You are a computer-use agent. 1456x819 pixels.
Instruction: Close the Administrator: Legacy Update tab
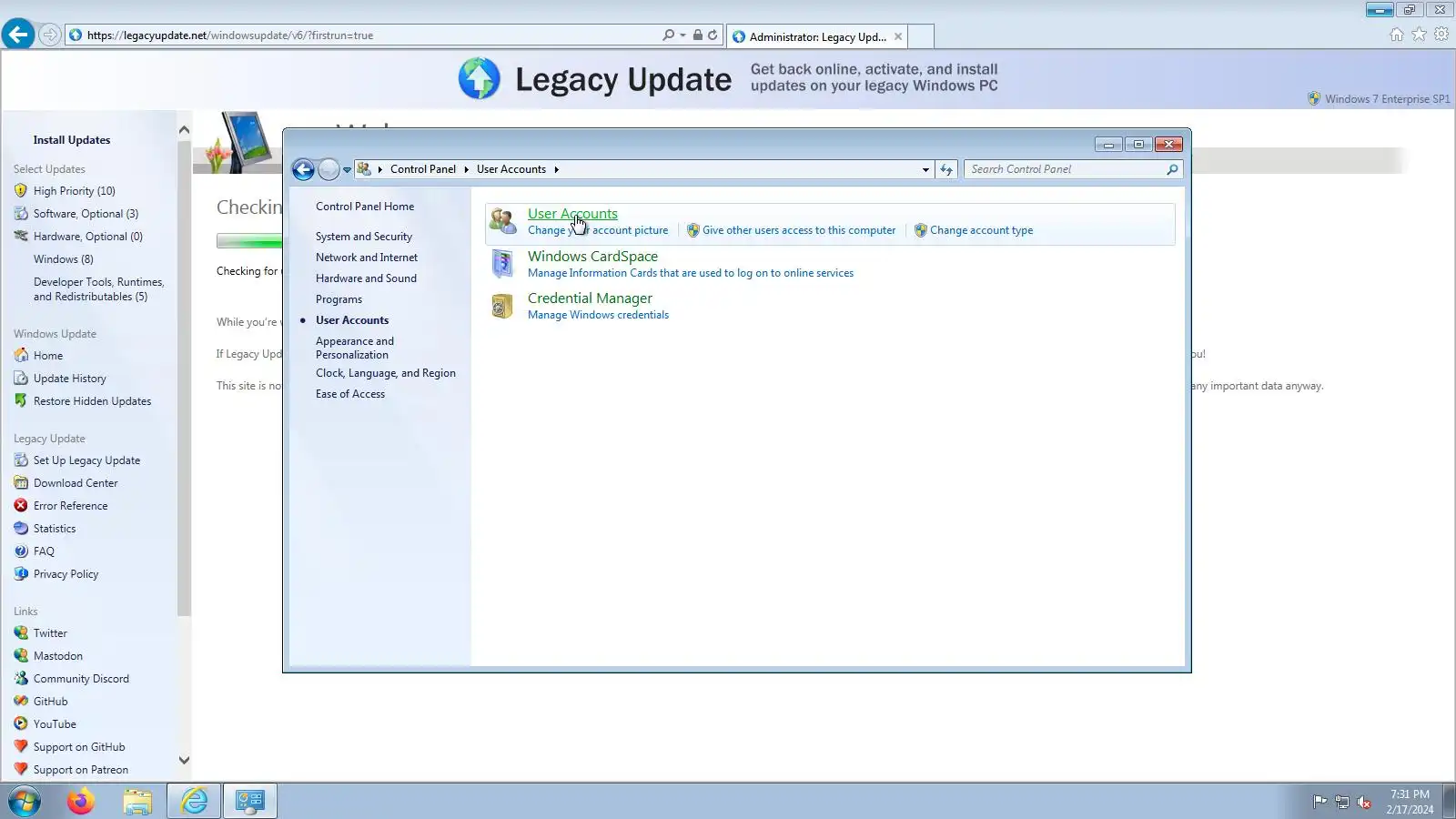(898, 37)
